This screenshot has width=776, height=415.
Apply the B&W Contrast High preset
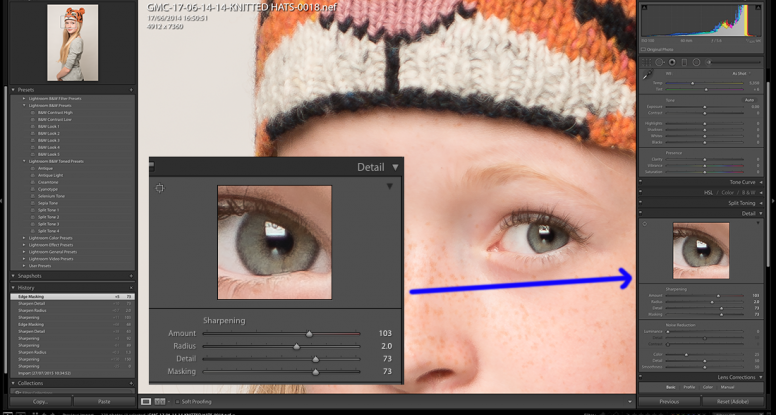point(55,112)
